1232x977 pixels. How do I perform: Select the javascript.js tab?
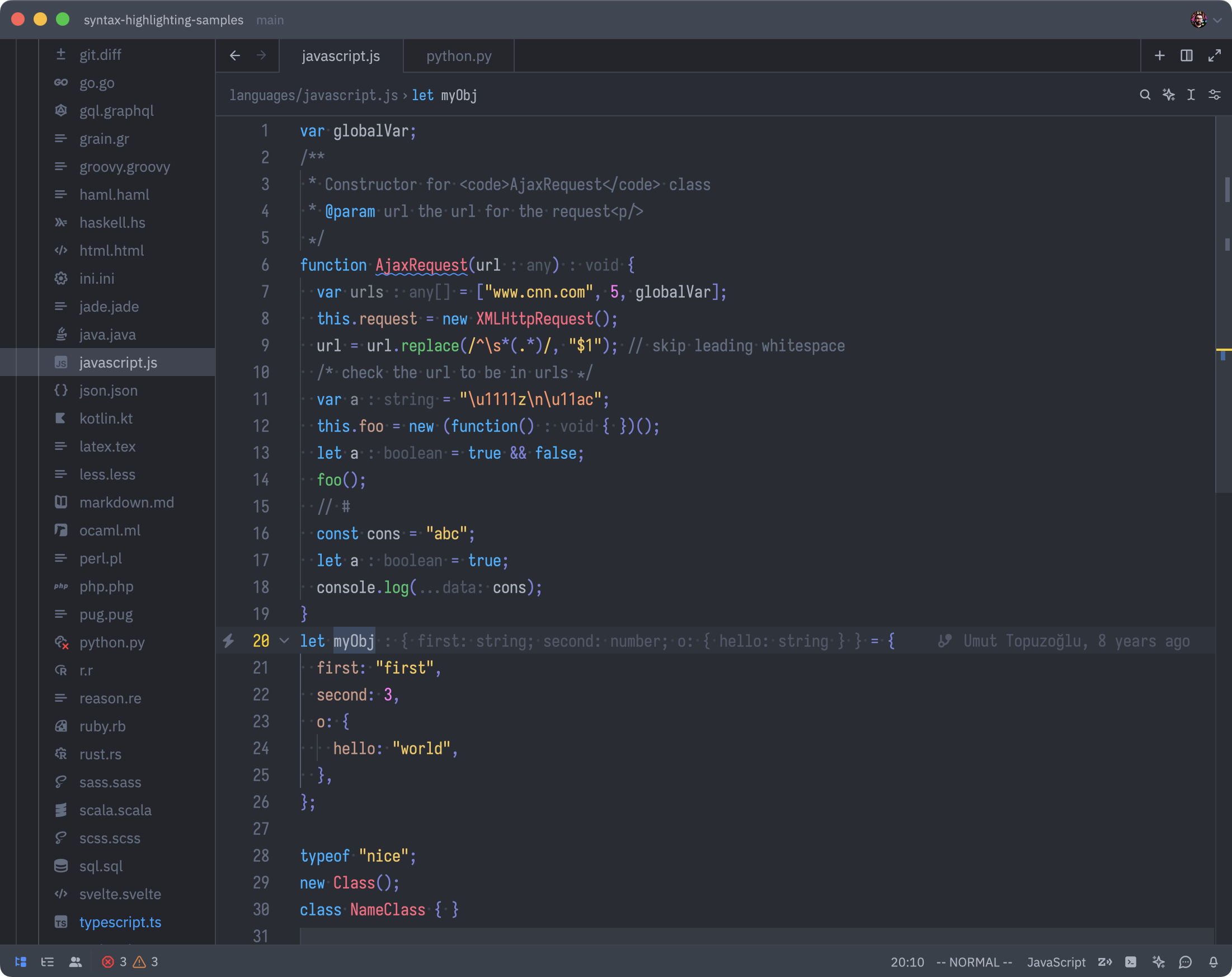pyautogui.click(x=341, y=56)
